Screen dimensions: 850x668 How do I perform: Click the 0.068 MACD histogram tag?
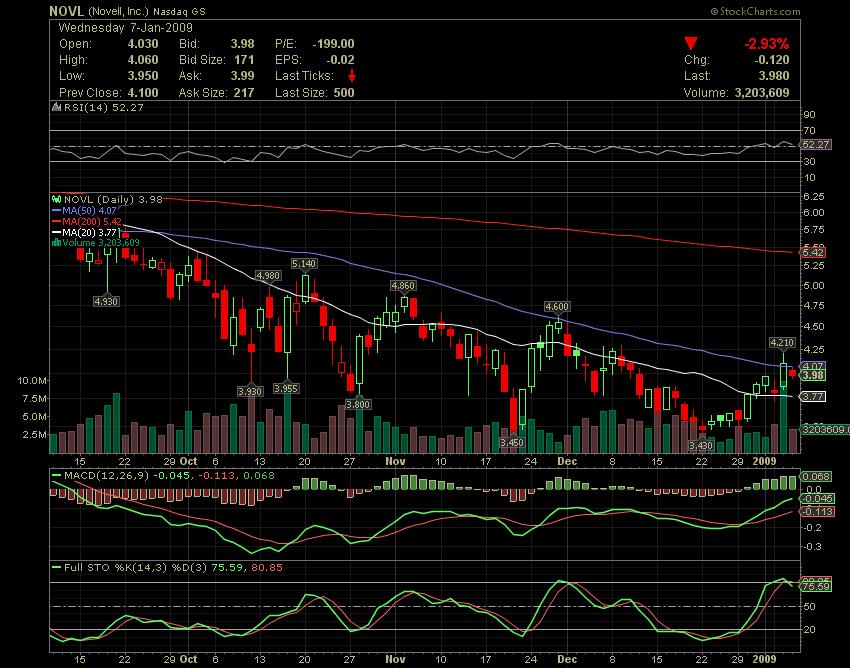(x=816, y=476)
